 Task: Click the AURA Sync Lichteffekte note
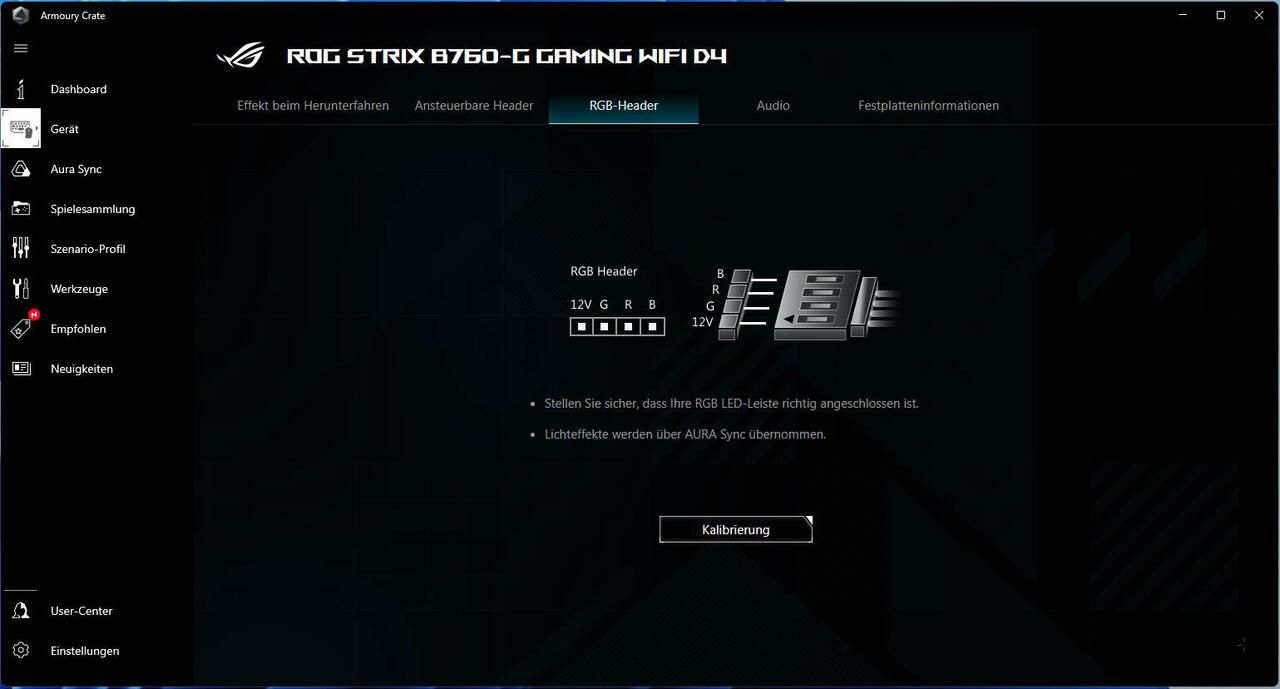(686, 434)
